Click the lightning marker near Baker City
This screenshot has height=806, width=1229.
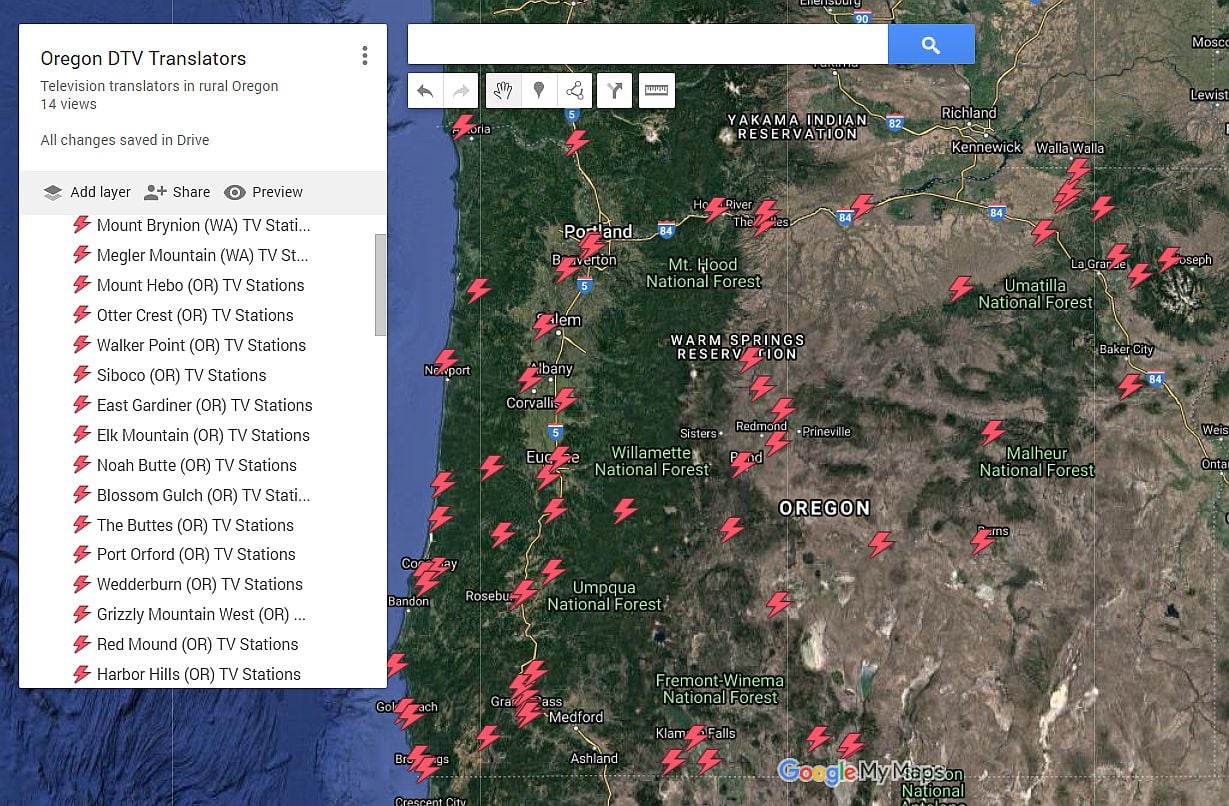(1131, 386)
